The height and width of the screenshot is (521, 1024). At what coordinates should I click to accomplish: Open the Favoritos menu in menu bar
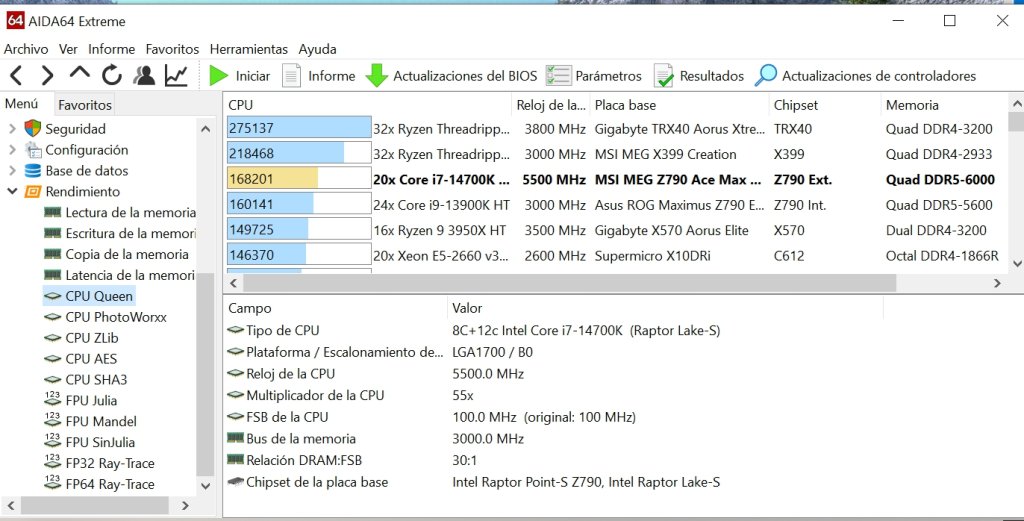click(172, 49)
